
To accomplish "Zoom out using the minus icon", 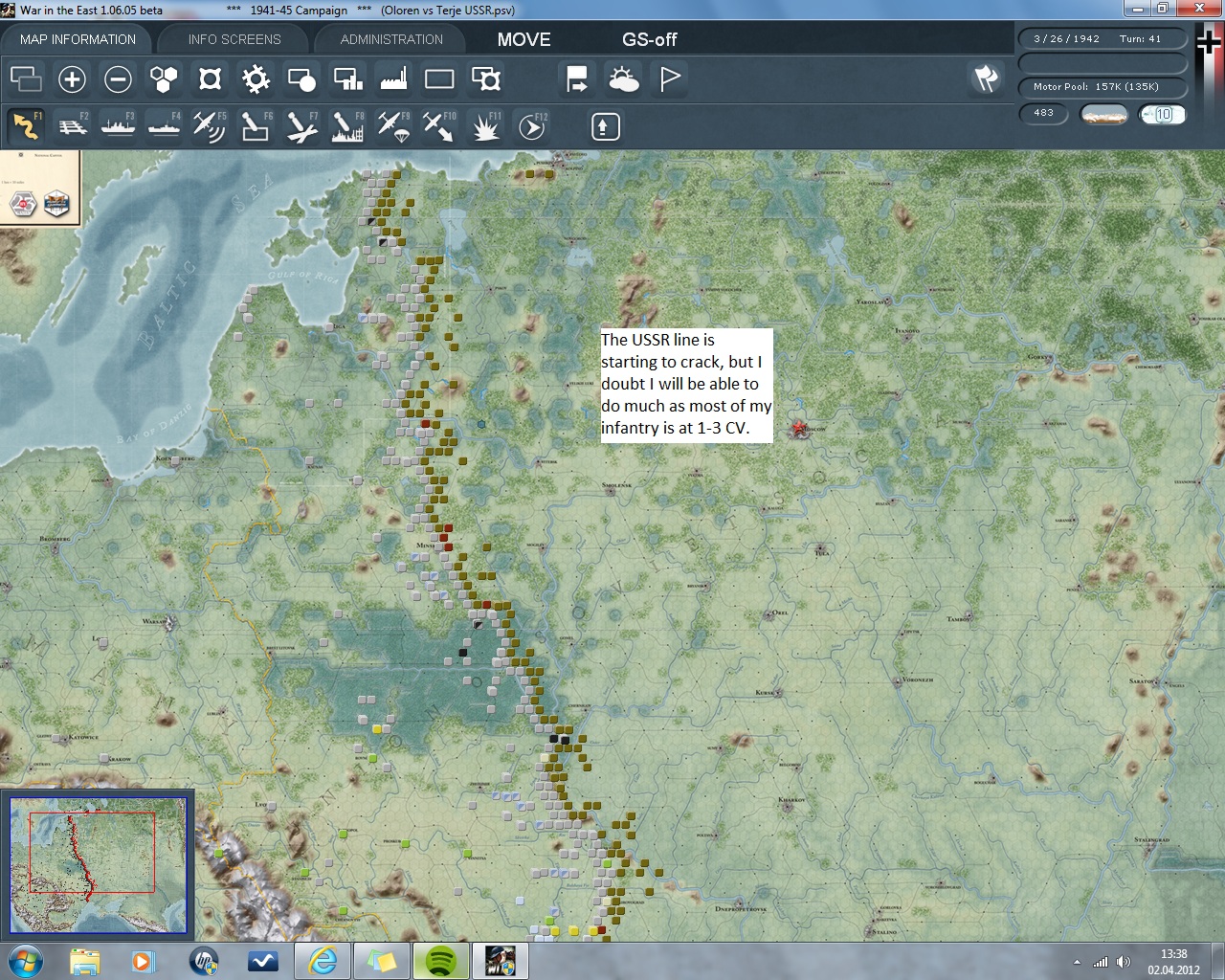I will point(118,78).
